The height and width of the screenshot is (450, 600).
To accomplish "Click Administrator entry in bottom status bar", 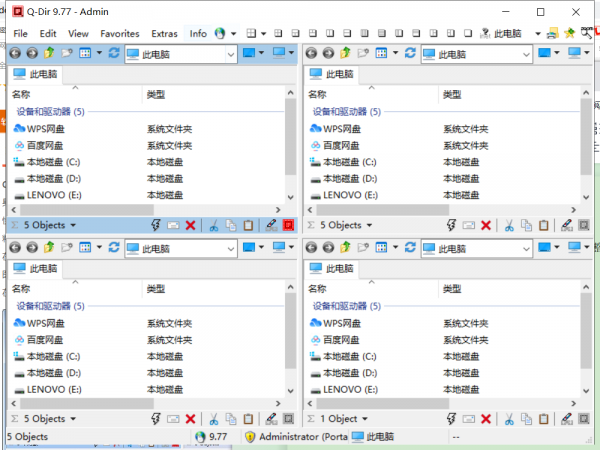I will [x=297, y=437].
